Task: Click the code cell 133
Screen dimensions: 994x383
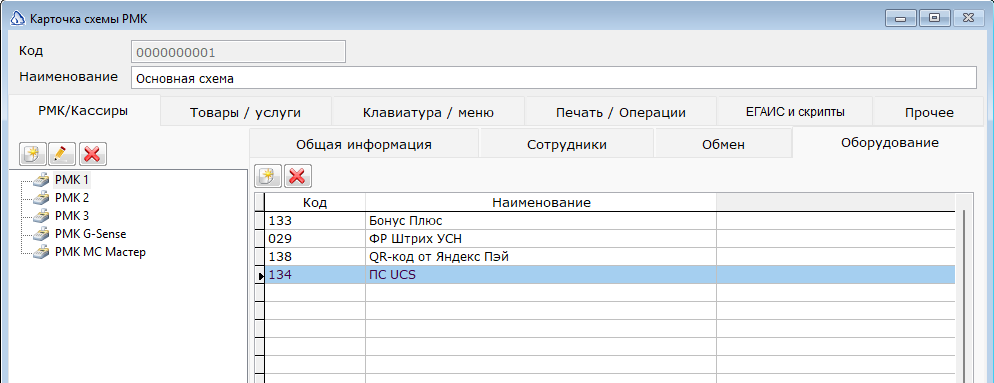Action: [315, 221]
